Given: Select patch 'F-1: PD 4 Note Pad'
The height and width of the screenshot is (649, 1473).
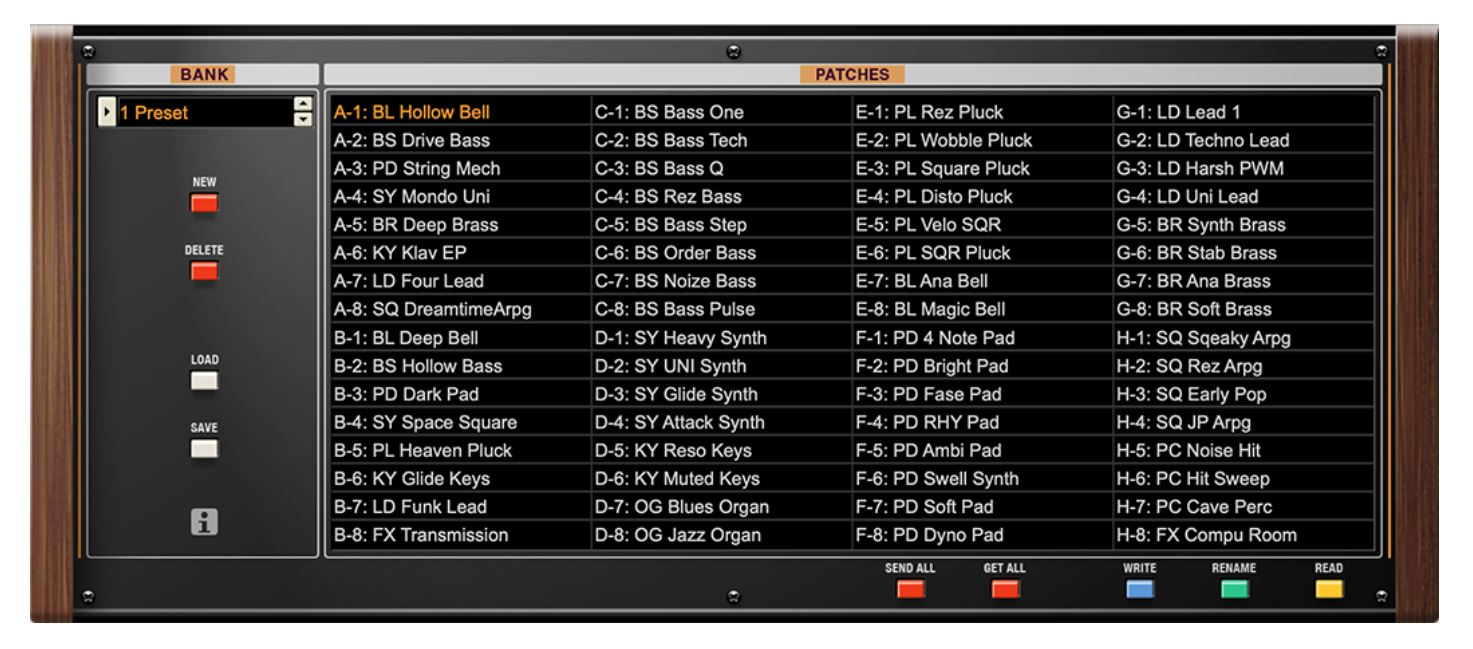Looking at the screenshot, I should click(983, 338).
